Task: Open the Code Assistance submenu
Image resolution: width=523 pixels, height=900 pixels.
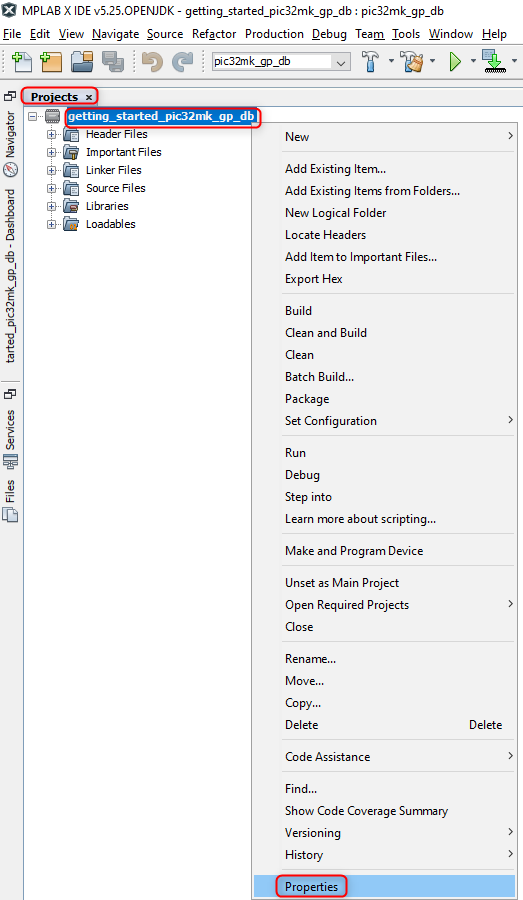Action: click(384, 757)
